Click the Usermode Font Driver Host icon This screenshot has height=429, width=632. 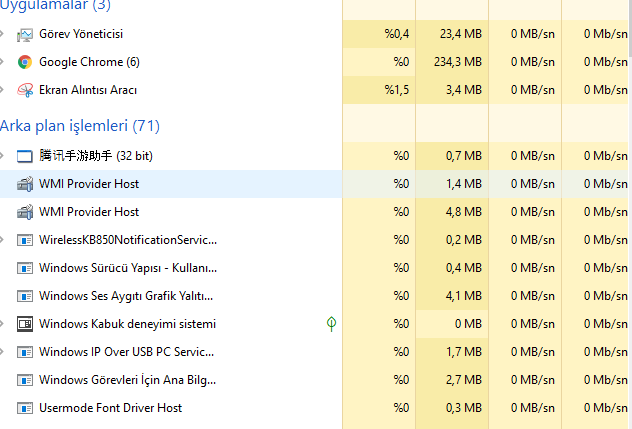25,408
